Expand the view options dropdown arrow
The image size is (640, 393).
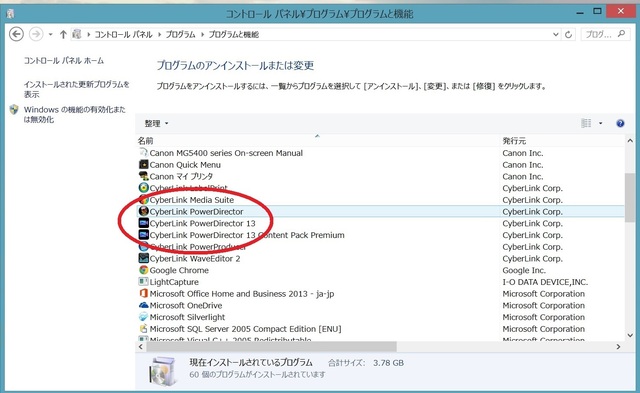pyautogui.click(x=600, y=123)
